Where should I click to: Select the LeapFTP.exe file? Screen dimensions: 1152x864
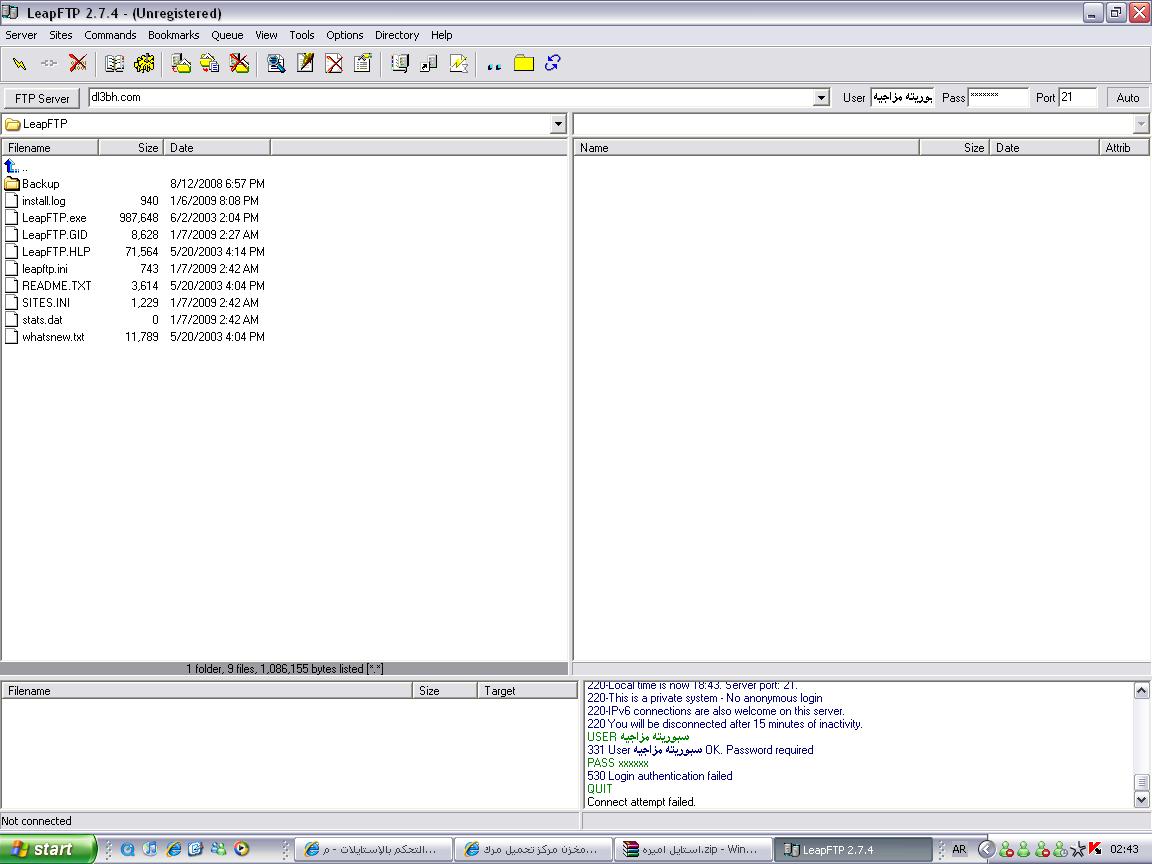54,217
